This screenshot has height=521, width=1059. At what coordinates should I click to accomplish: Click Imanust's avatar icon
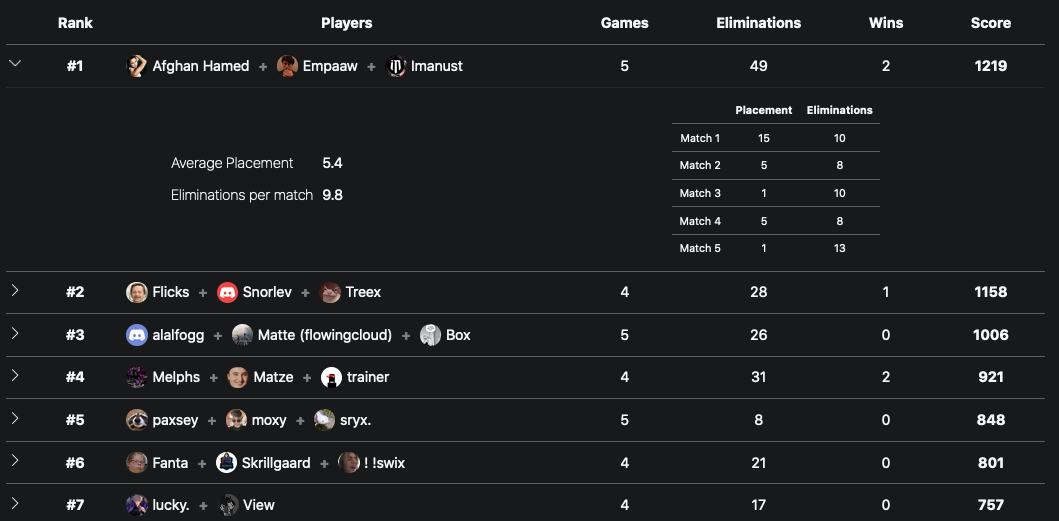click(x=396, y=66)
